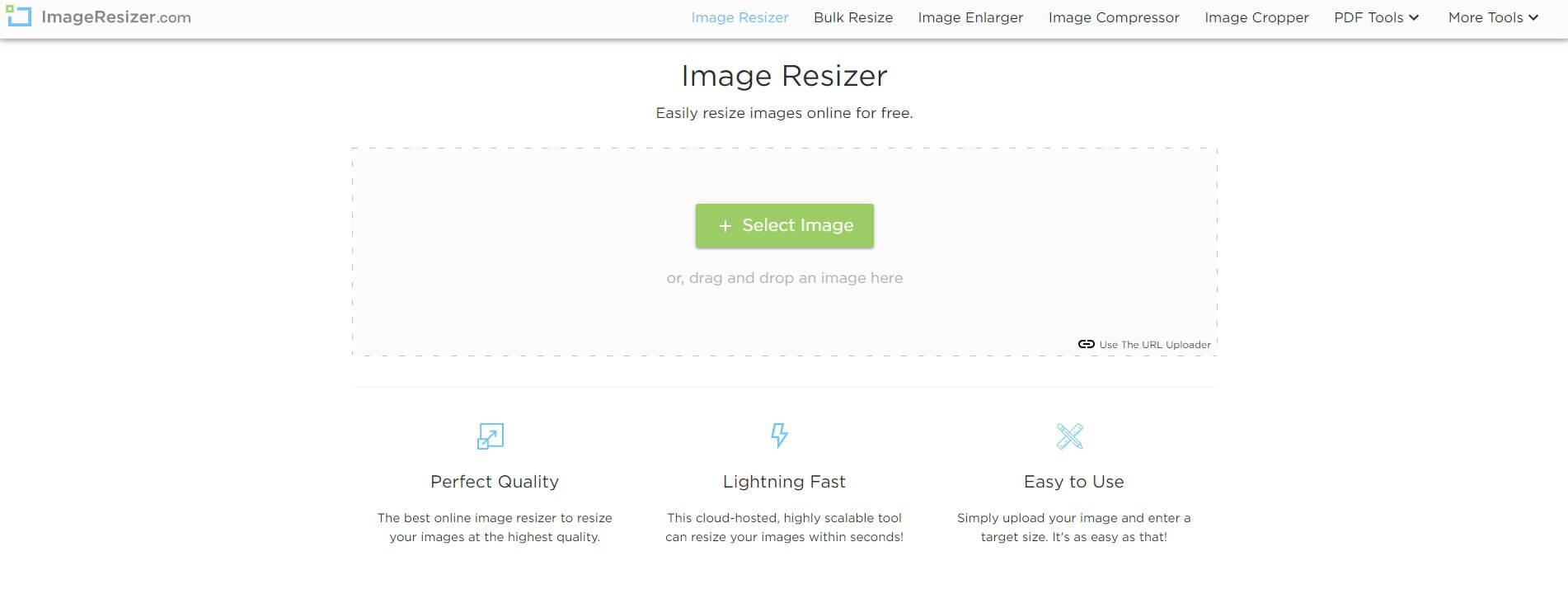Click the More Tools chevron
Screen dimensions: 1568x589
click(x=1533, y=17)
